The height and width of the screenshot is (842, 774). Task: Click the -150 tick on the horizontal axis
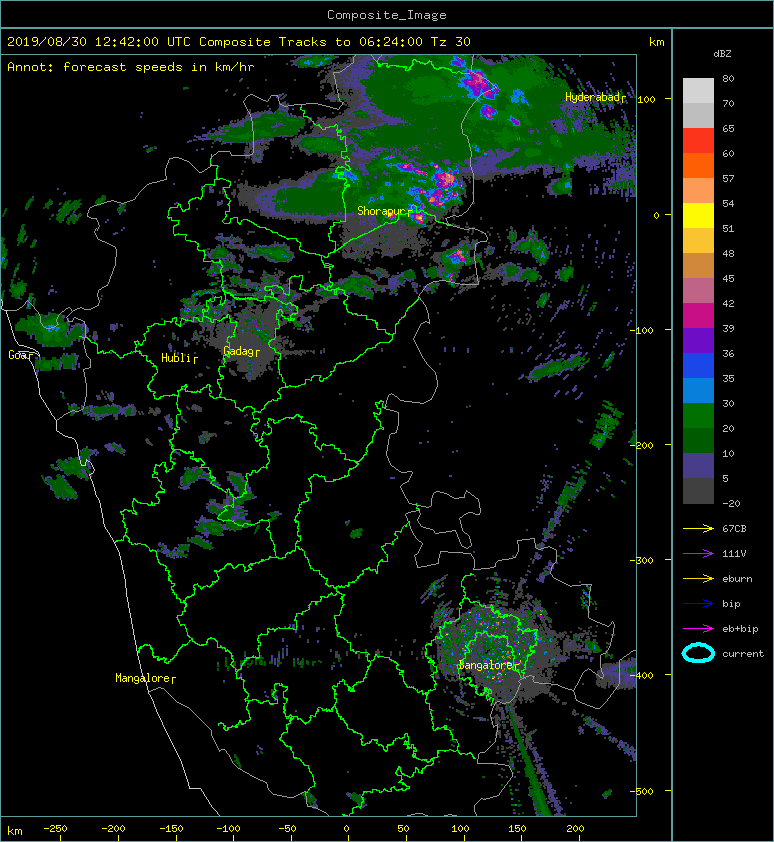click(171, 829)
